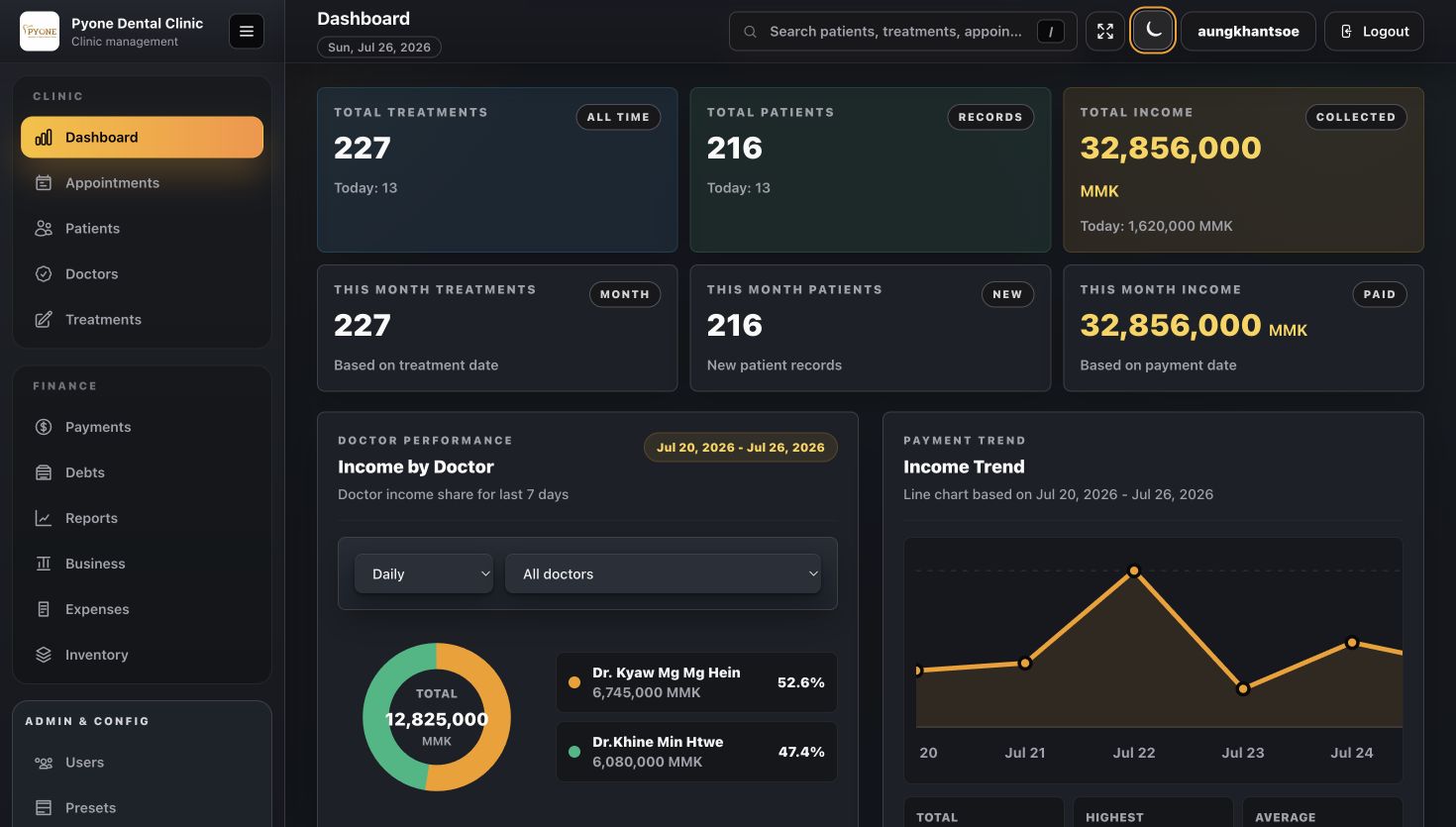Image resolution: width=1456 pixels, height=827 pixels.
Task: Click the Doctors badge icon
Action: pos(44,274)
